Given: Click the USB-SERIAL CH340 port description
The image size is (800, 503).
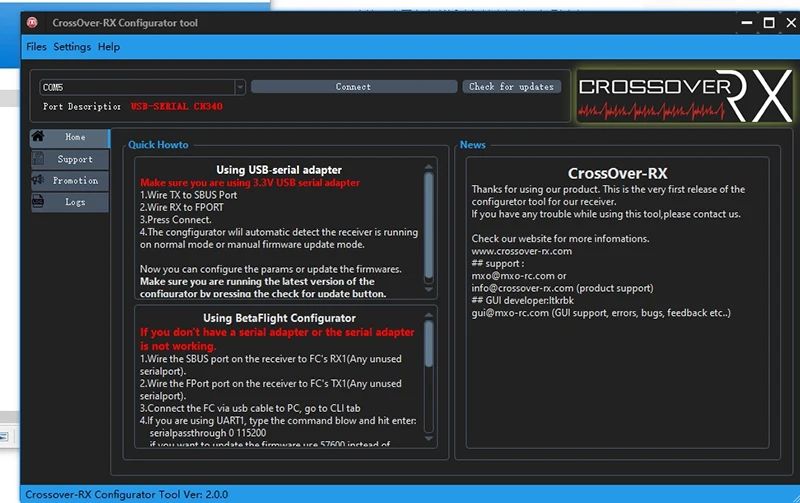Looking at the screenshot, I should 177,107.
